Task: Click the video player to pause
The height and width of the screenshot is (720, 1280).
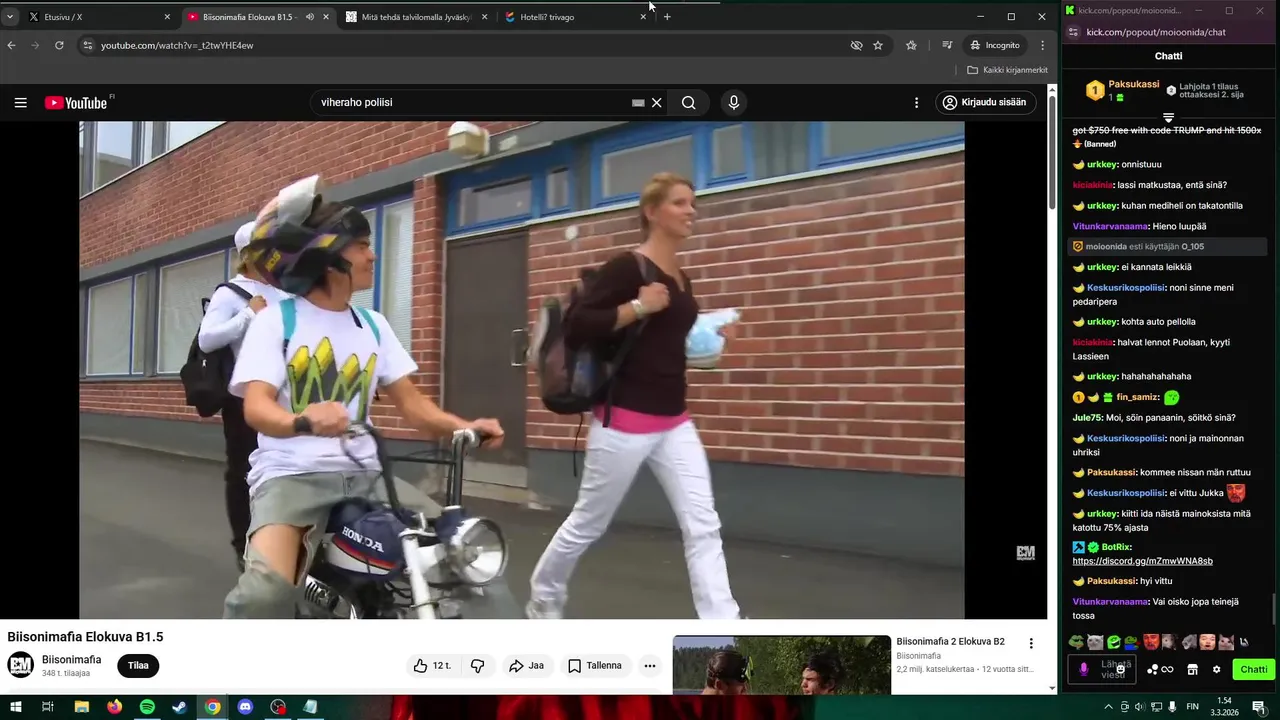Action: pyautogui.click(x=522, y=370)
